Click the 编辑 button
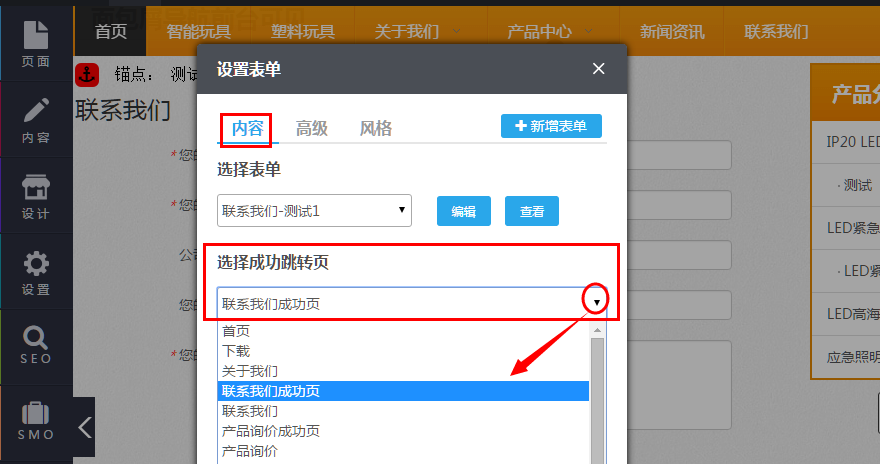 coord(463,211)
